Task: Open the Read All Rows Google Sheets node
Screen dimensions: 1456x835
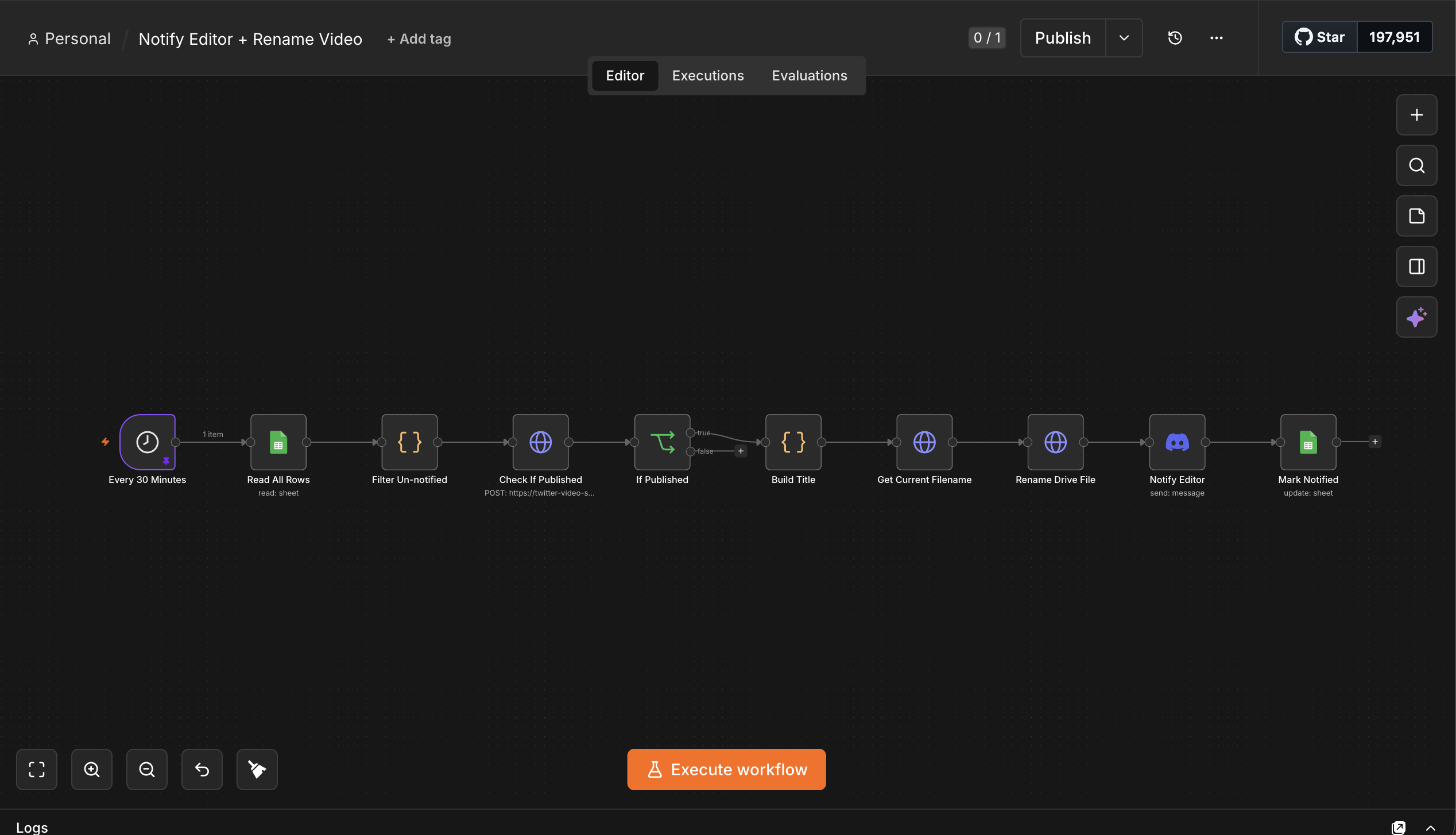Action: coord(278,442)
